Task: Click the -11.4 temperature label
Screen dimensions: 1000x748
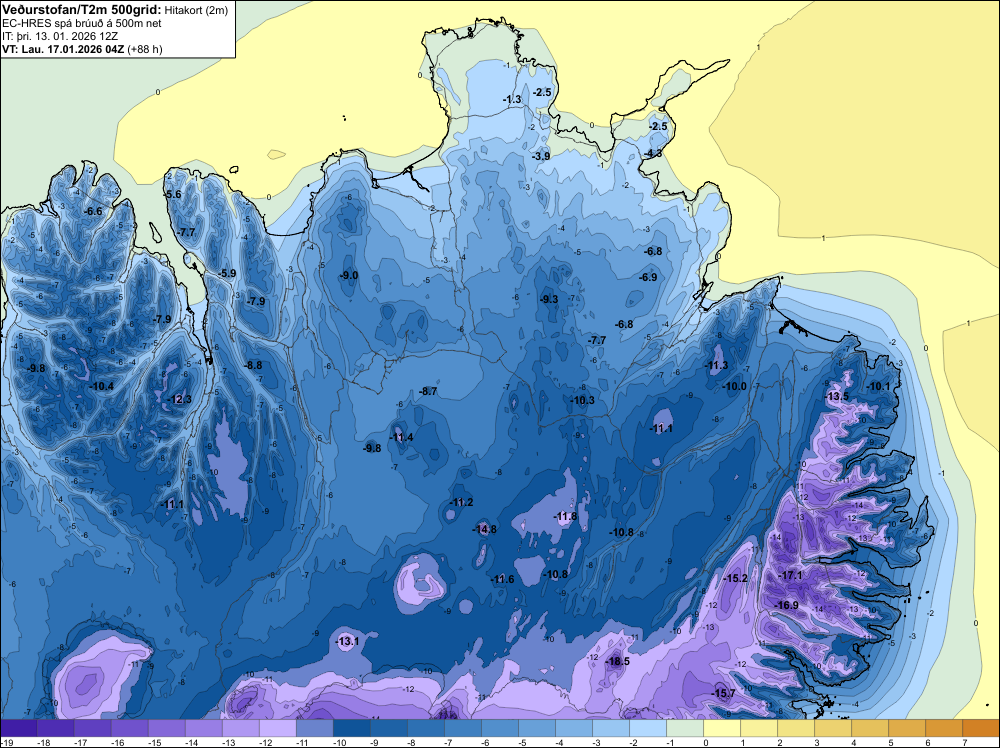Action: [402, 437]
